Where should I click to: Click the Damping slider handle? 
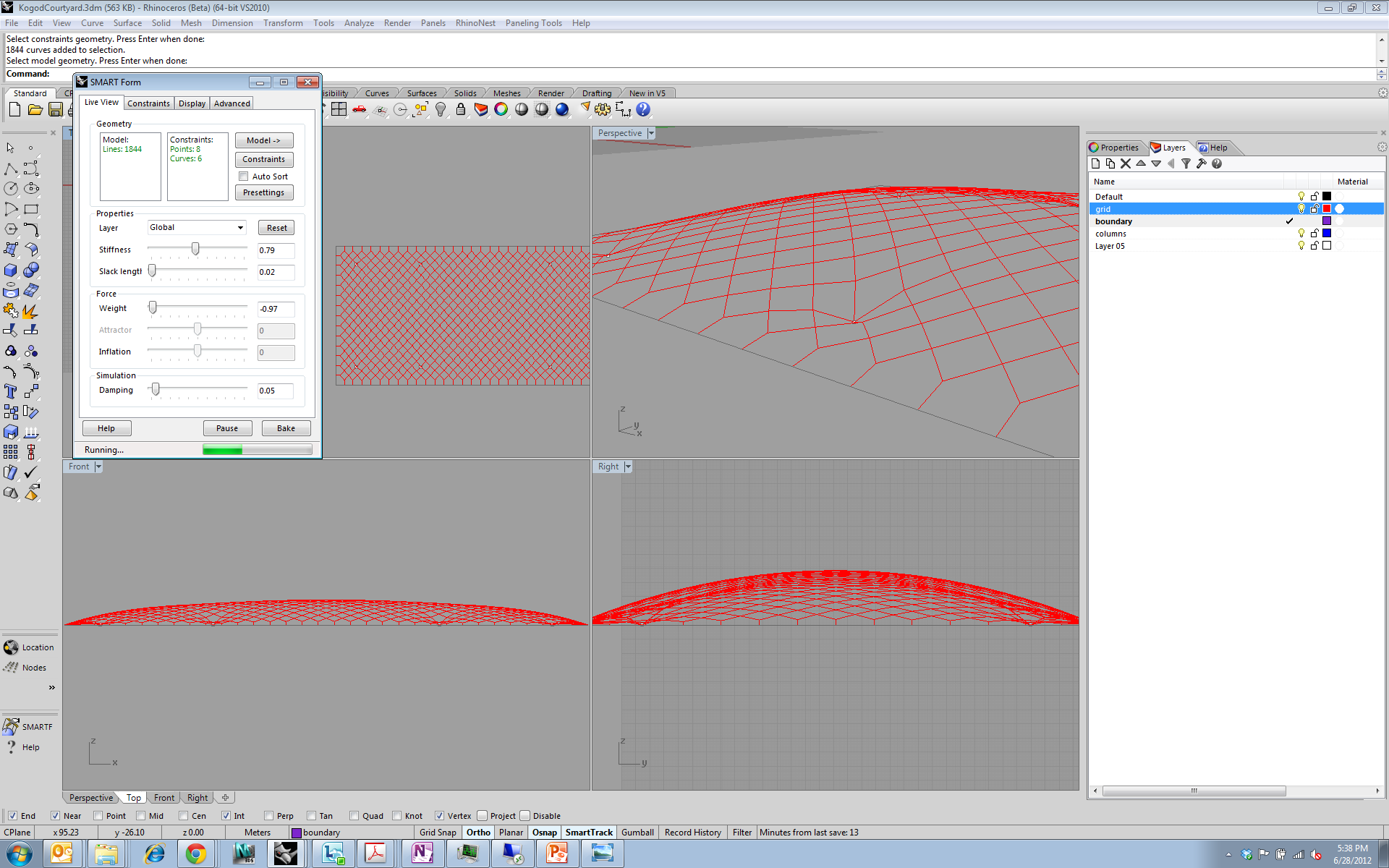pos(156,389)
